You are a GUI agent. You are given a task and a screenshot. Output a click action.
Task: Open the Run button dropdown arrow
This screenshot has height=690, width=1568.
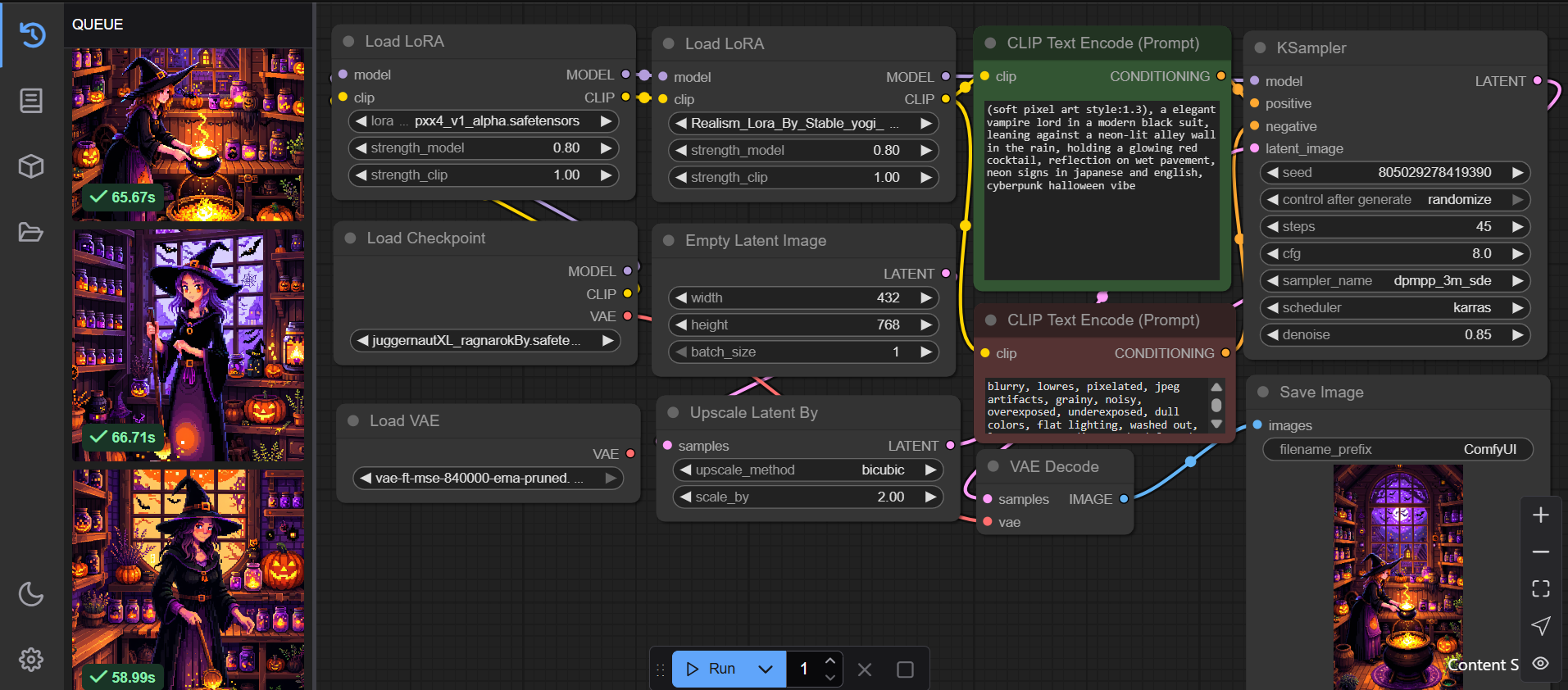(x=766, y=670)
